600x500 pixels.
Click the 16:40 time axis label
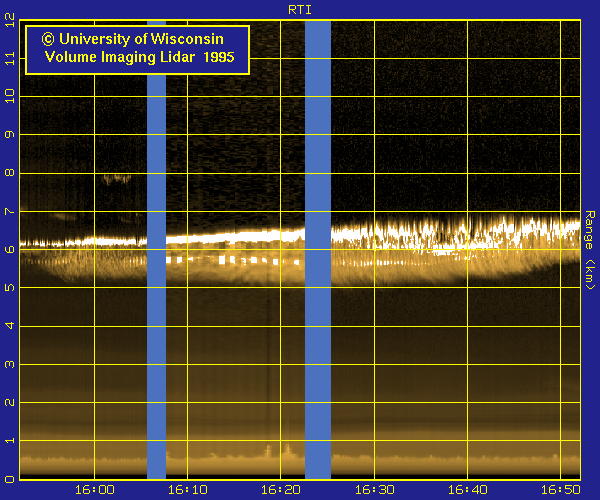468,489
